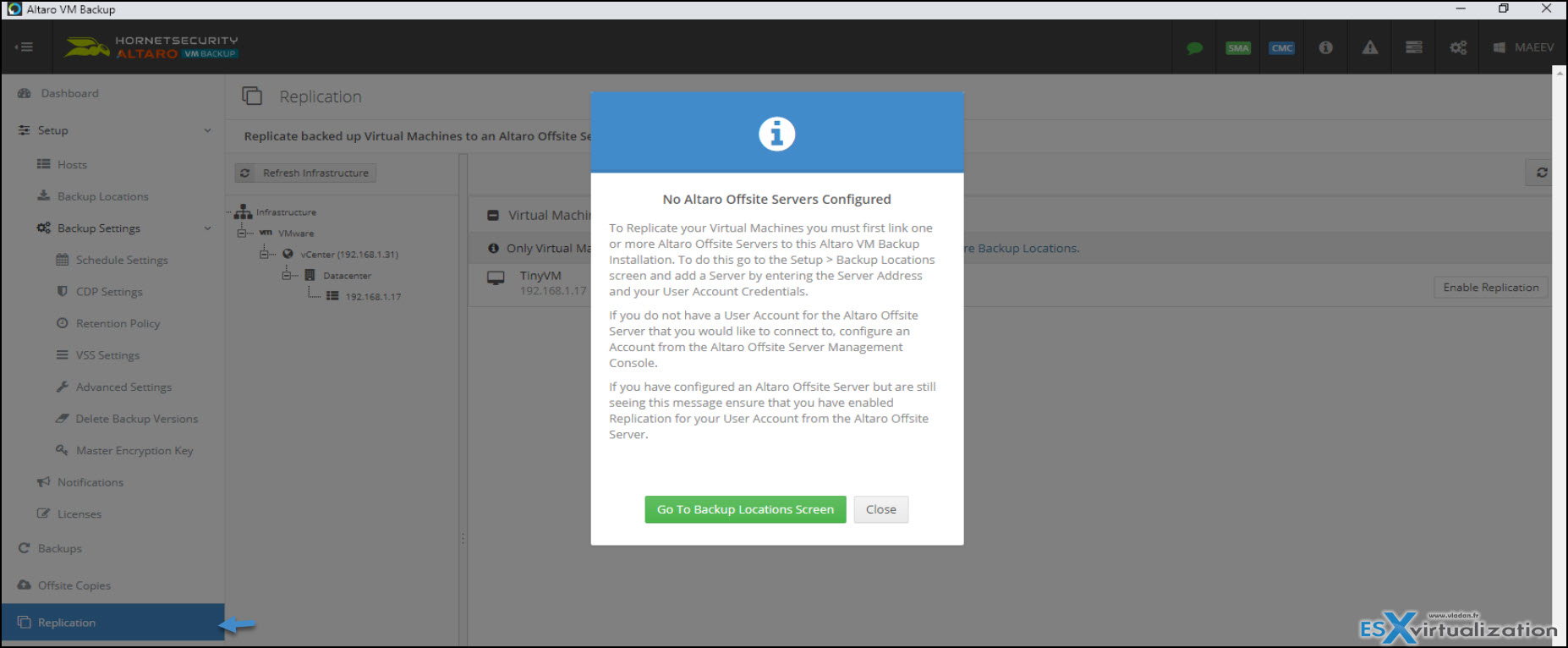
Task: Select Datacenter tree item
Action: tap(347, 276)
